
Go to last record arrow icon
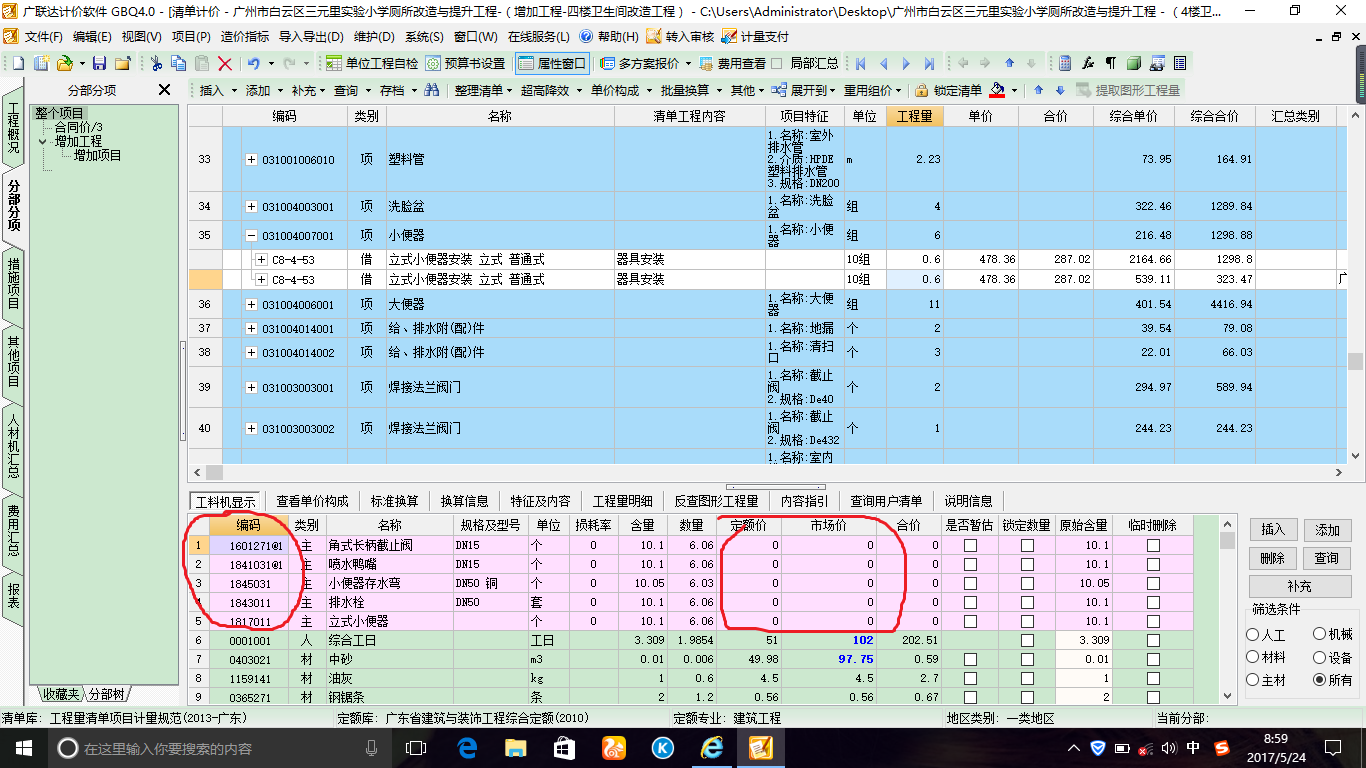pyautogui.click(x=930, y=63)
